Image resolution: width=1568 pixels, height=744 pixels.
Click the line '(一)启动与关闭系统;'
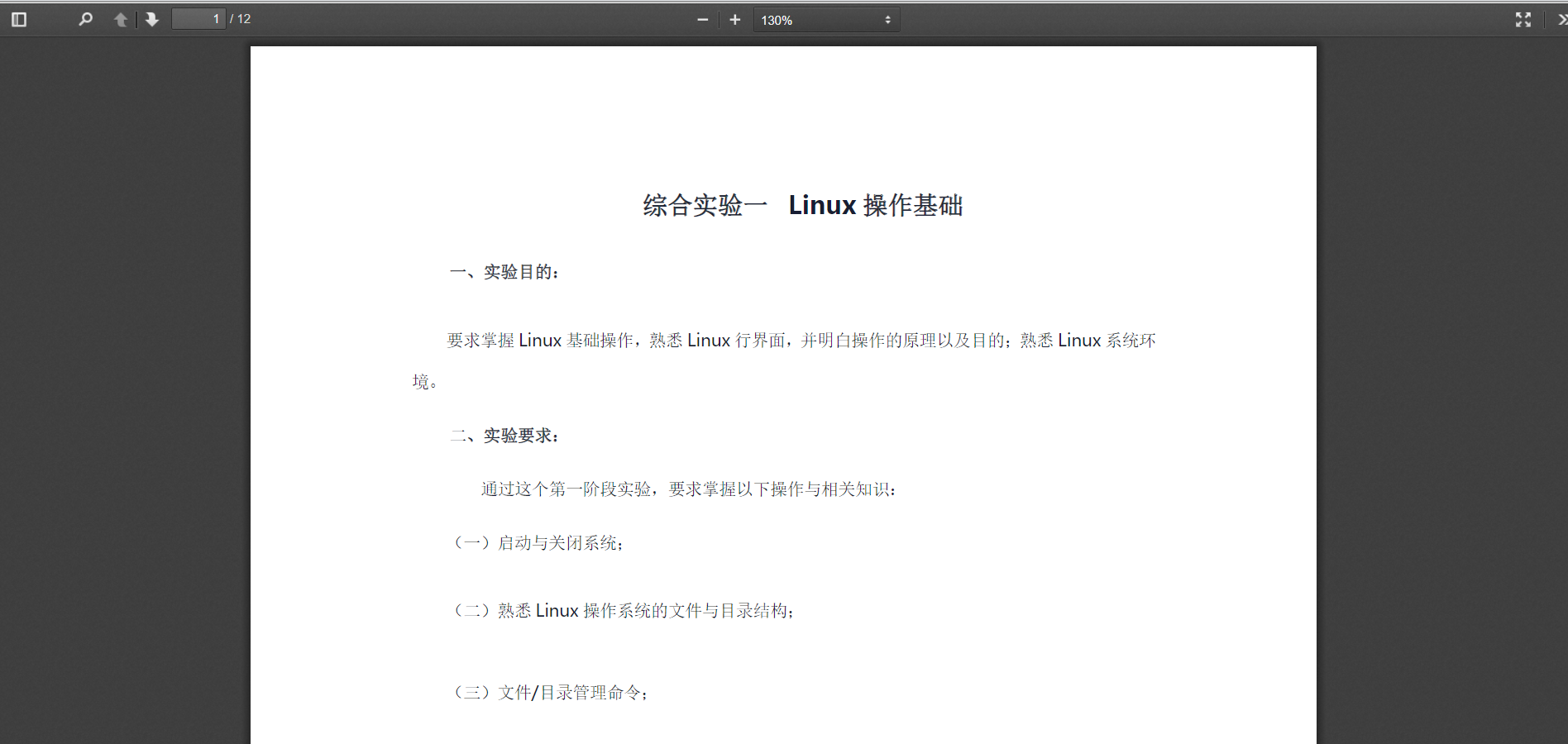(x=538, y=543)
